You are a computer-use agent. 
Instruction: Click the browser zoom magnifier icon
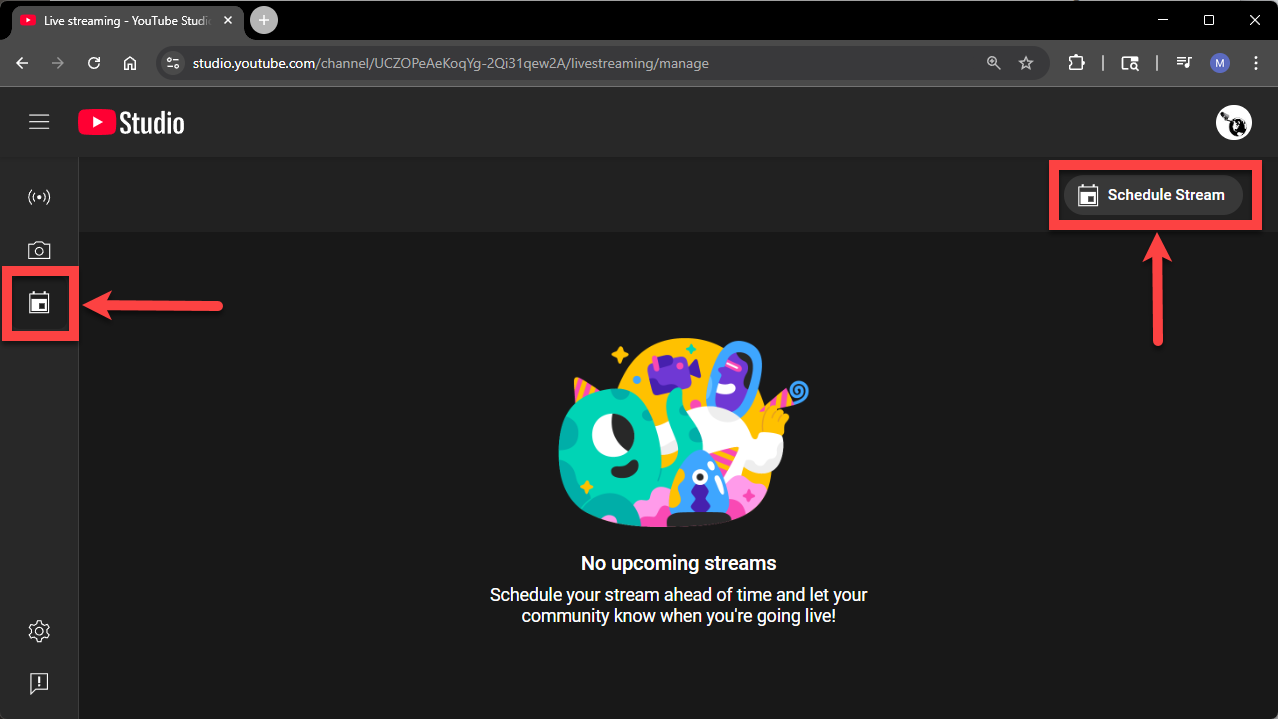coord(993,63)
